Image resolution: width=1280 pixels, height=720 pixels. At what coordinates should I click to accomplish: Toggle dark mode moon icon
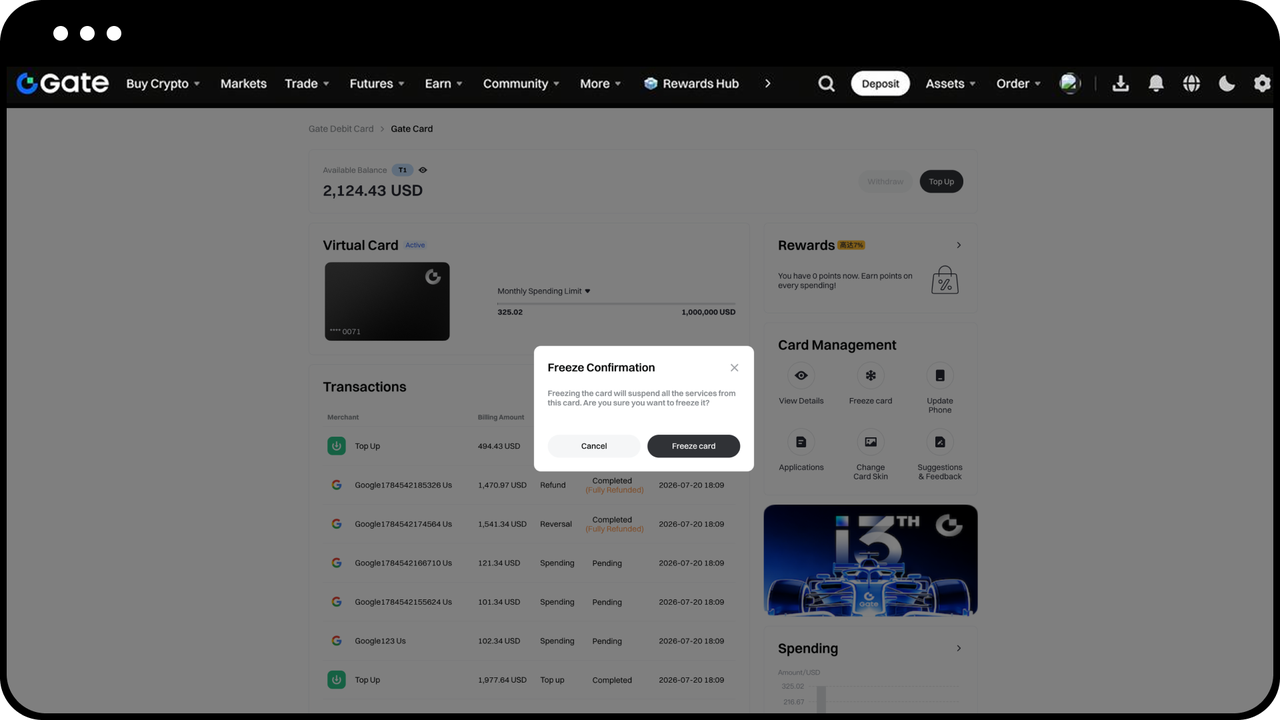pyautogui.click(x=1227, y=84)
